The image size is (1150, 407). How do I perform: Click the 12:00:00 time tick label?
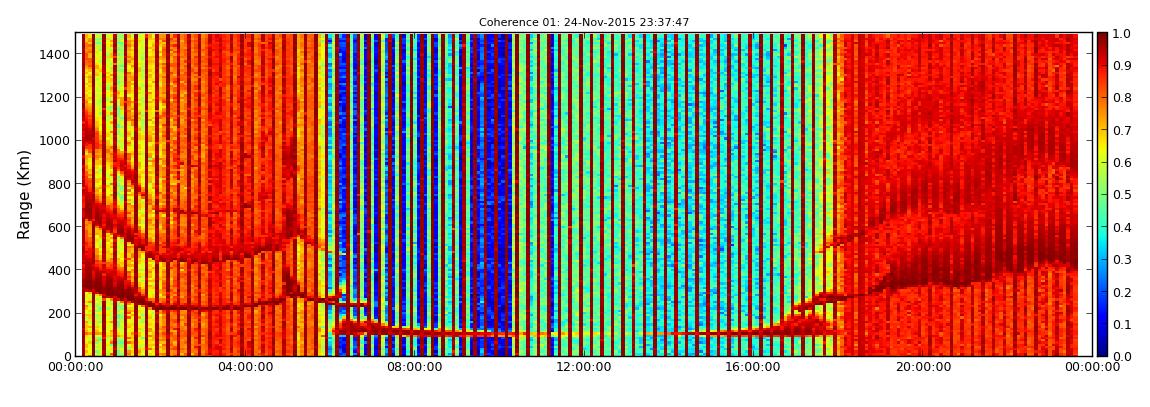[x=585, y=367]
